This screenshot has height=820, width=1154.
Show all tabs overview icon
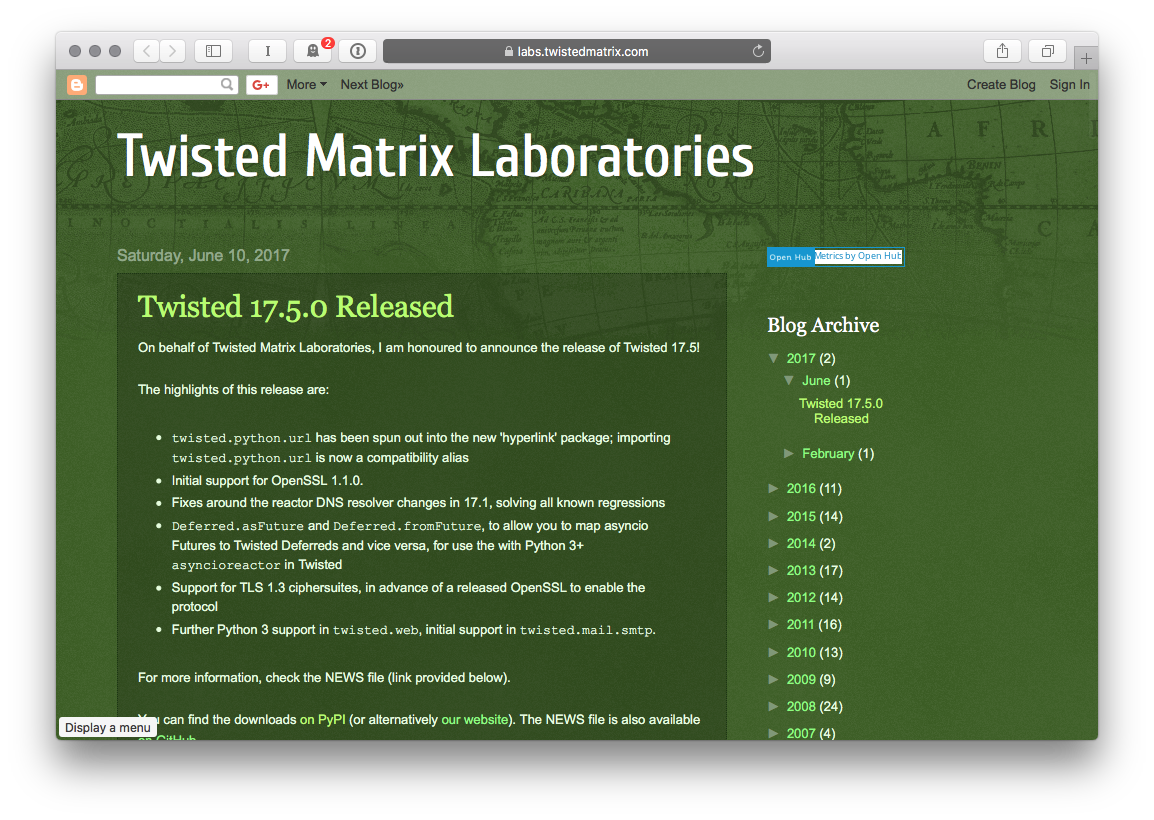click(x=1047, y=51)
